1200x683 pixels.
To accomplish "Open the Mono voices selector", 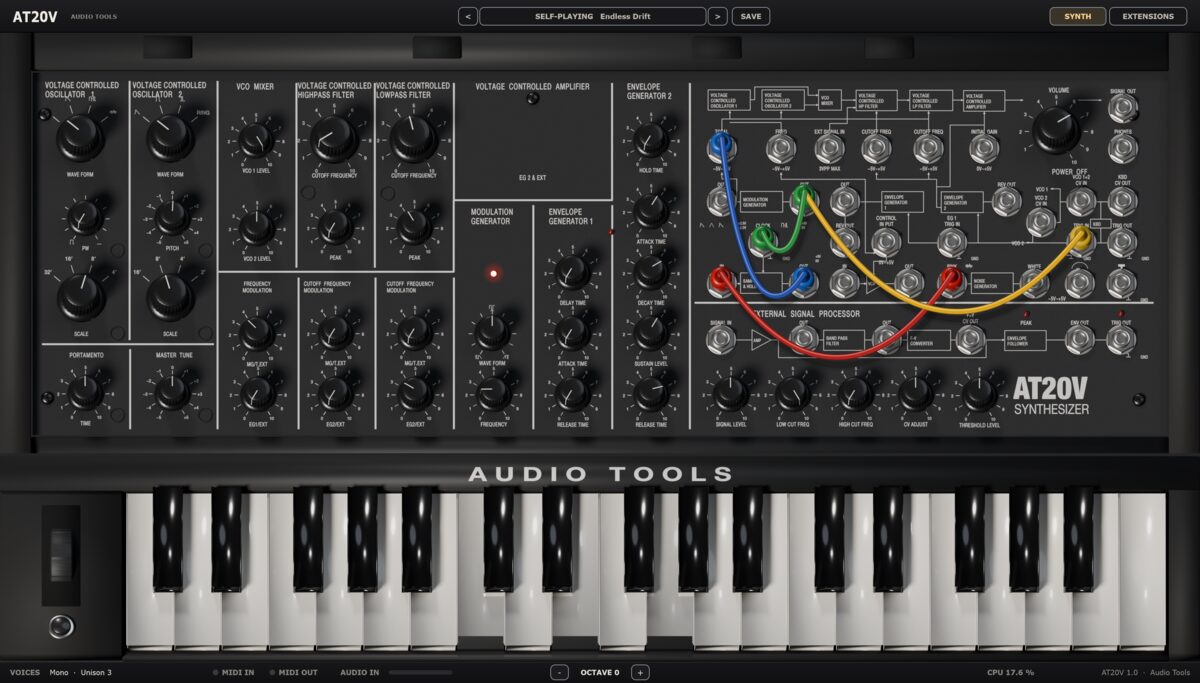I will pos(59,673).
